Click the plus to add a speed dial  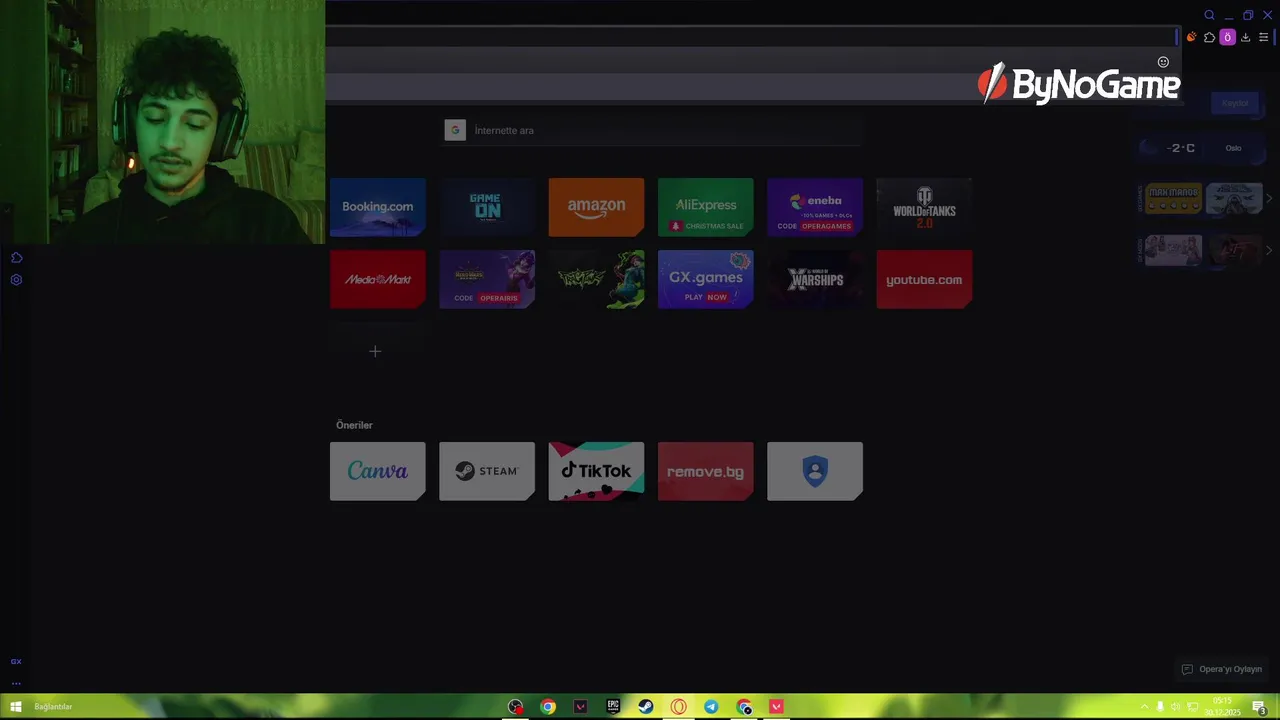pyautogui.click(x=375, y=351)
